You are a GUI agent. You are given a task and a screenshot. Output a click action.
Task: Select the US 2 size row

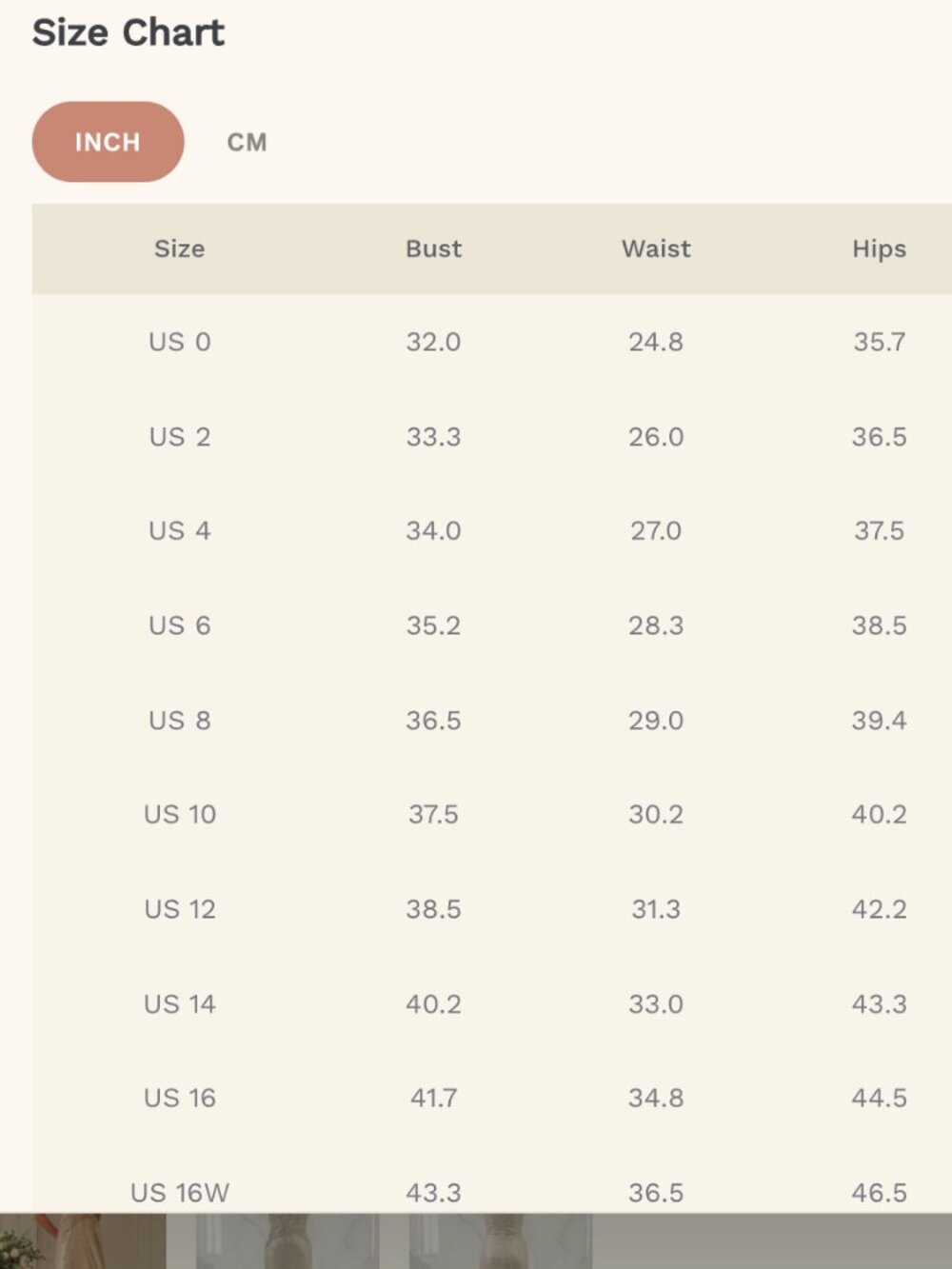[492, 436]
